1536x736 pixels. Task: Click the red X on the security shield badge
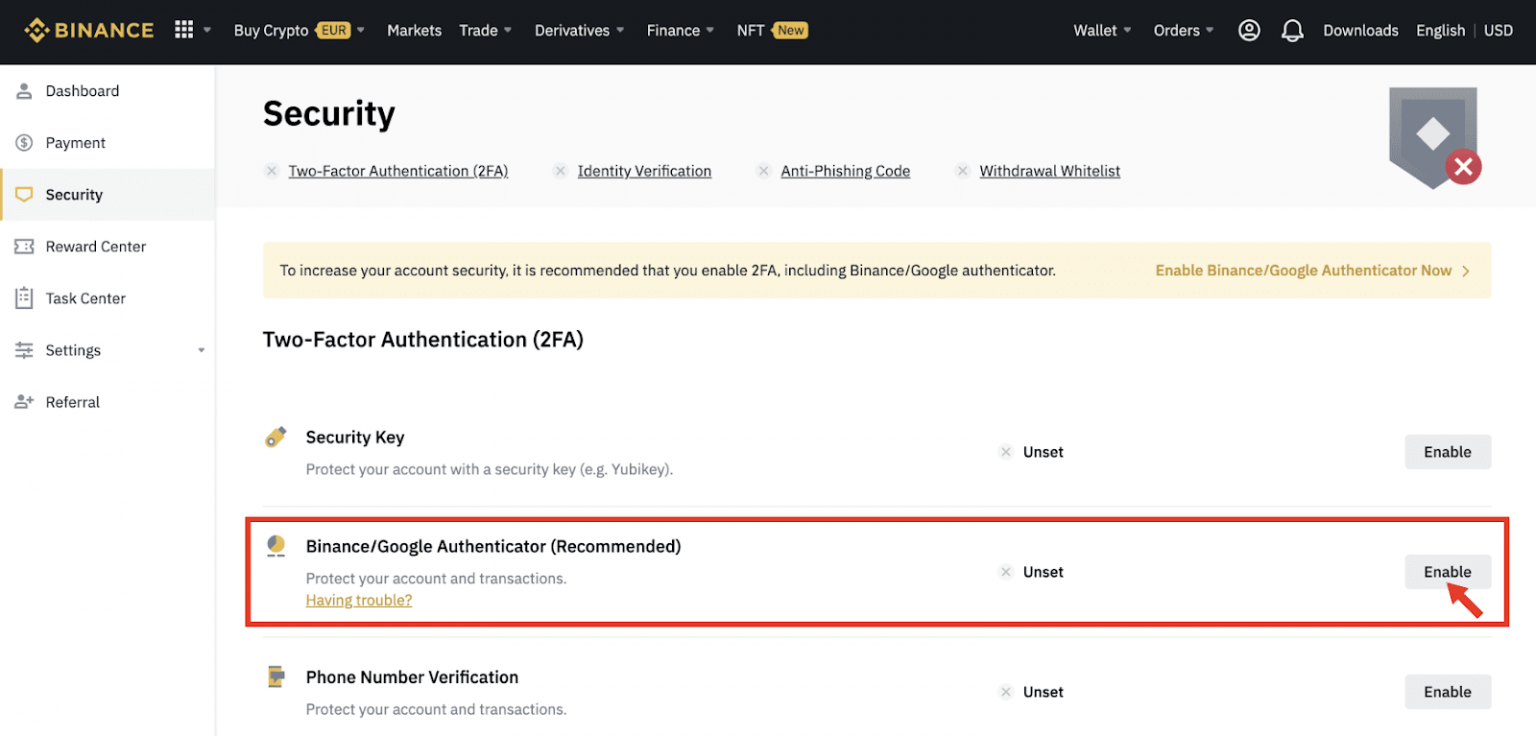point(1464,167)
